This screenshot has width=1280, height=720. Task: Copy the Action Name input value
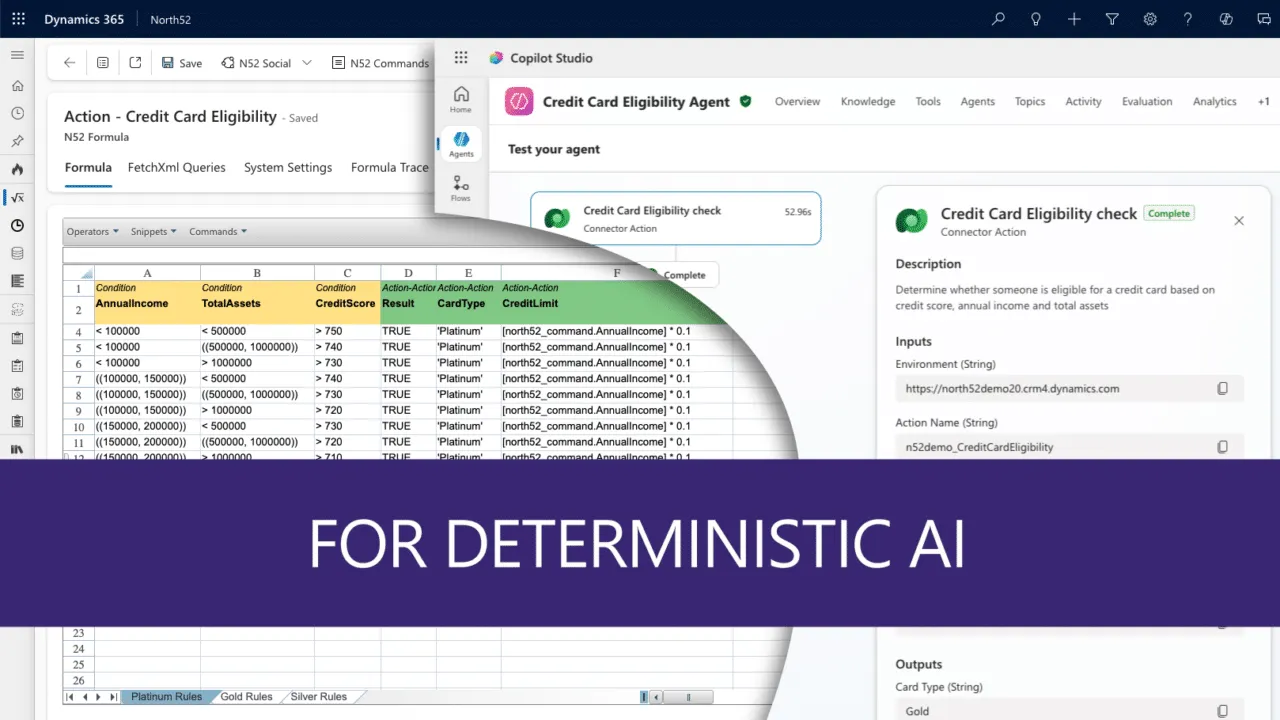click(x=1222, y=447)
